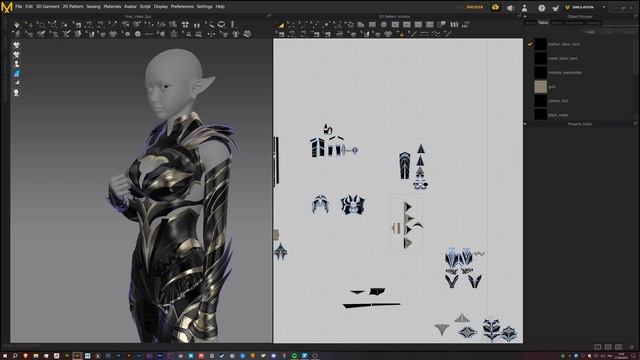Open the Script menu

pyautogui.click(x=145, y=7)
